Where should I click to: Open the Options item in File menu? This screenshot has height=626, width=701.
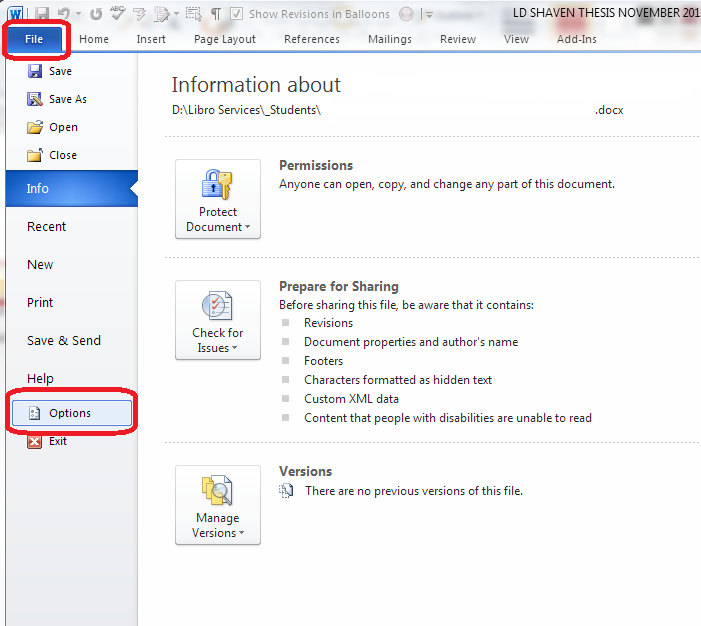70,413
